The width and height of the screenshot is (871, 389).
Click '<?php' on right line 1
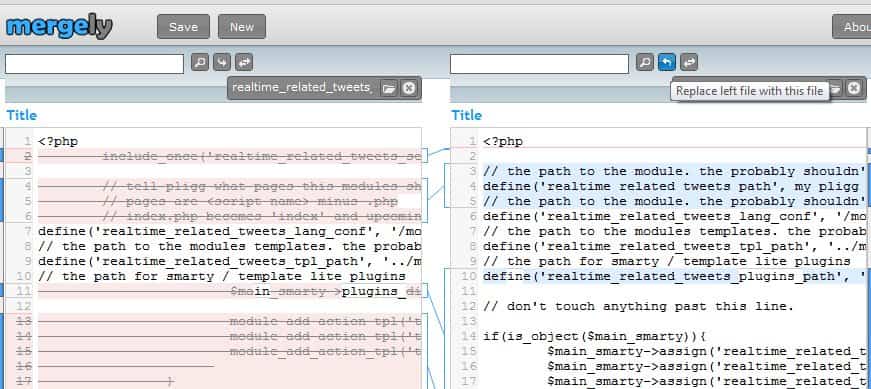503,142
